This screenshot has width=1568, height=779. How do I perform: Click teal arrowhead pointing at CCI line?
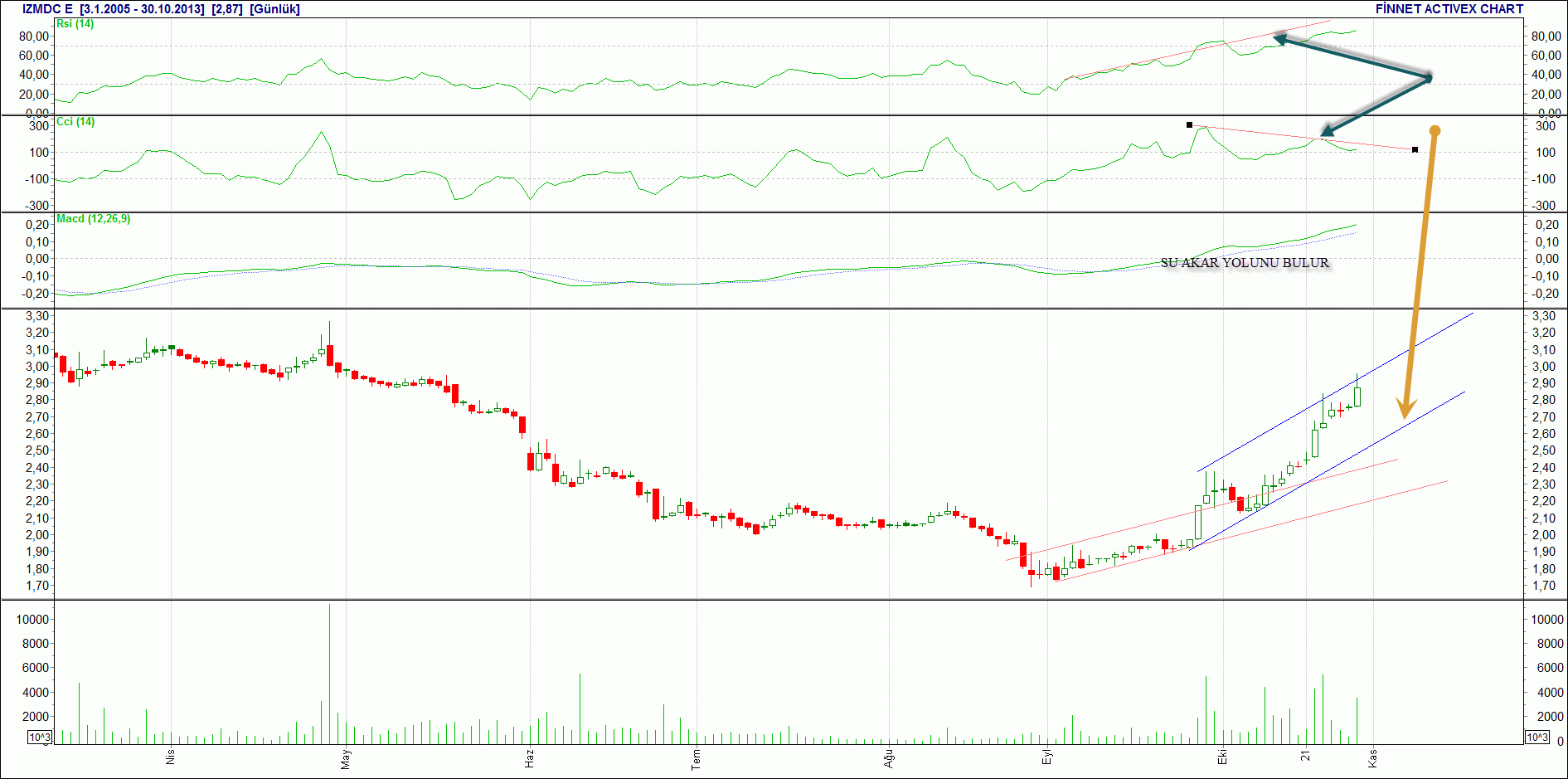1326,131
